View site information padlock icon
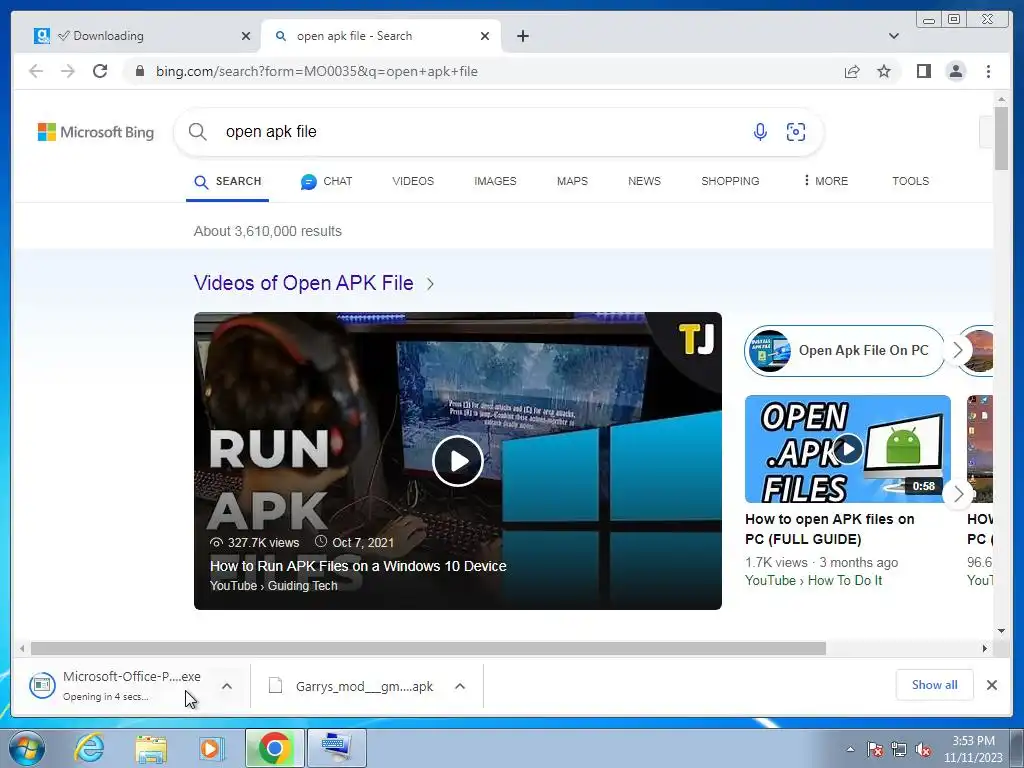 [139, 71]
